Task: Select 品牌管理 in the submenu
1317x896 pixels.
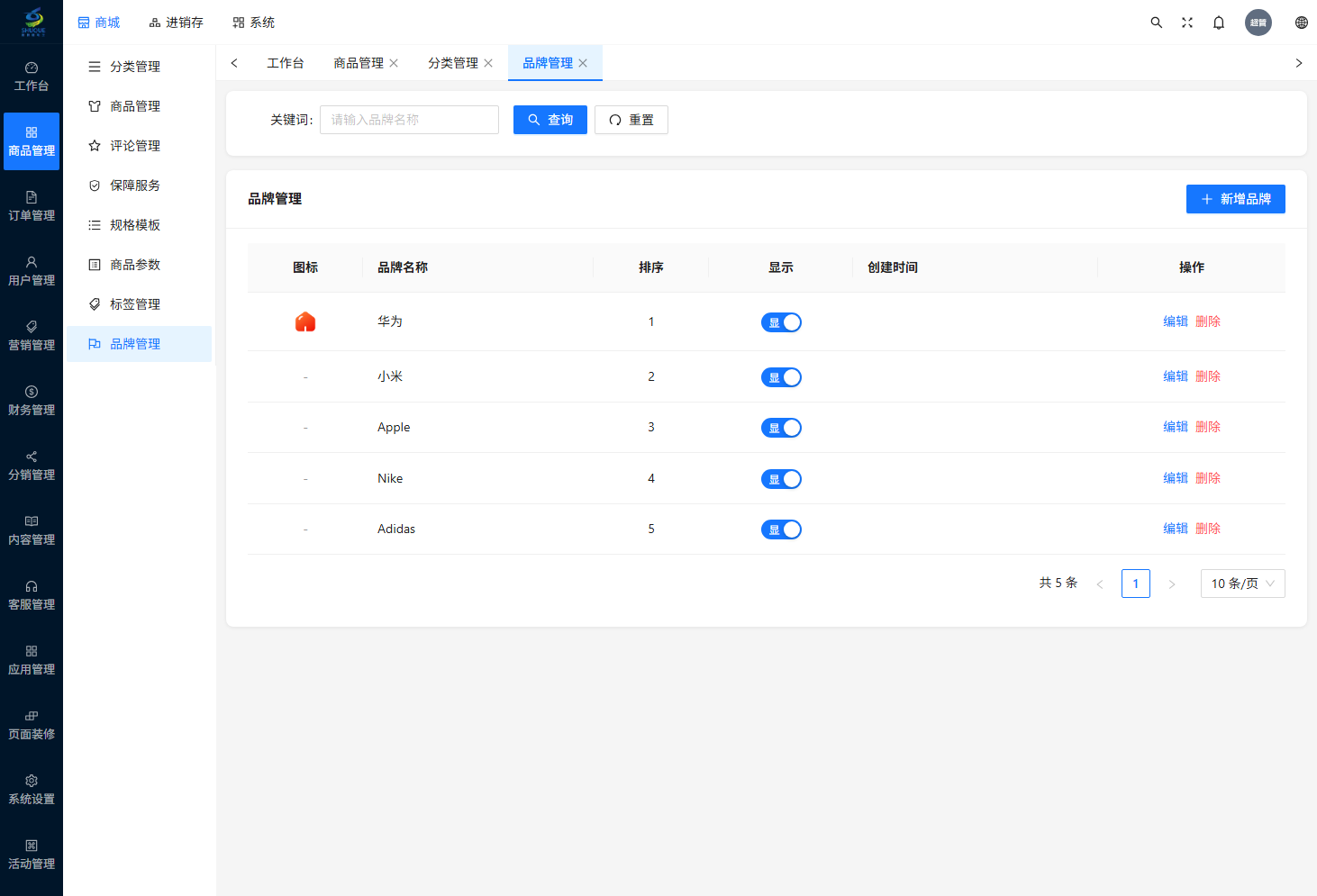Action: click(x=139, y=344)
